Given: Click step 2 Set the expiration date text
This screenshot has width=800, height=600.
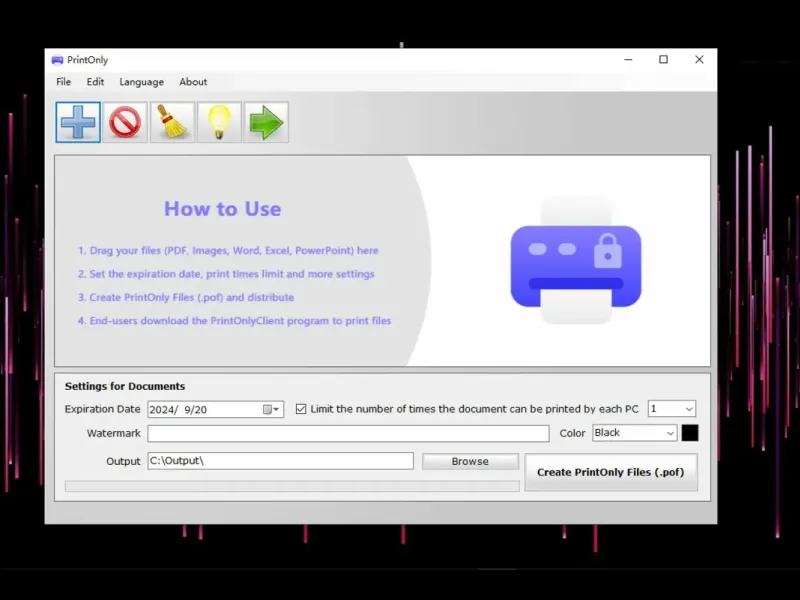Looking at the screenshot, I should point(226,274).
